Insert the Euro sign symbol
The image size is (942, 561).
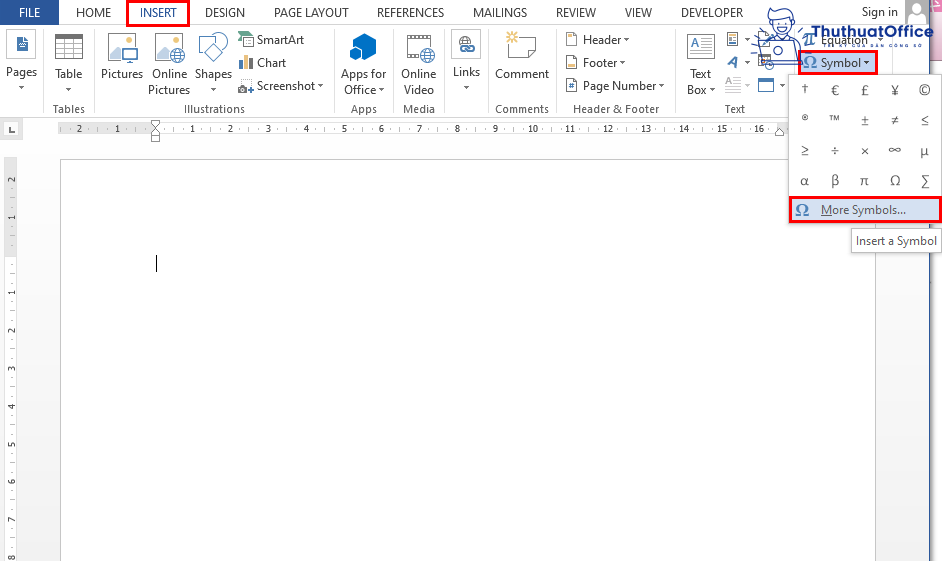835,89
